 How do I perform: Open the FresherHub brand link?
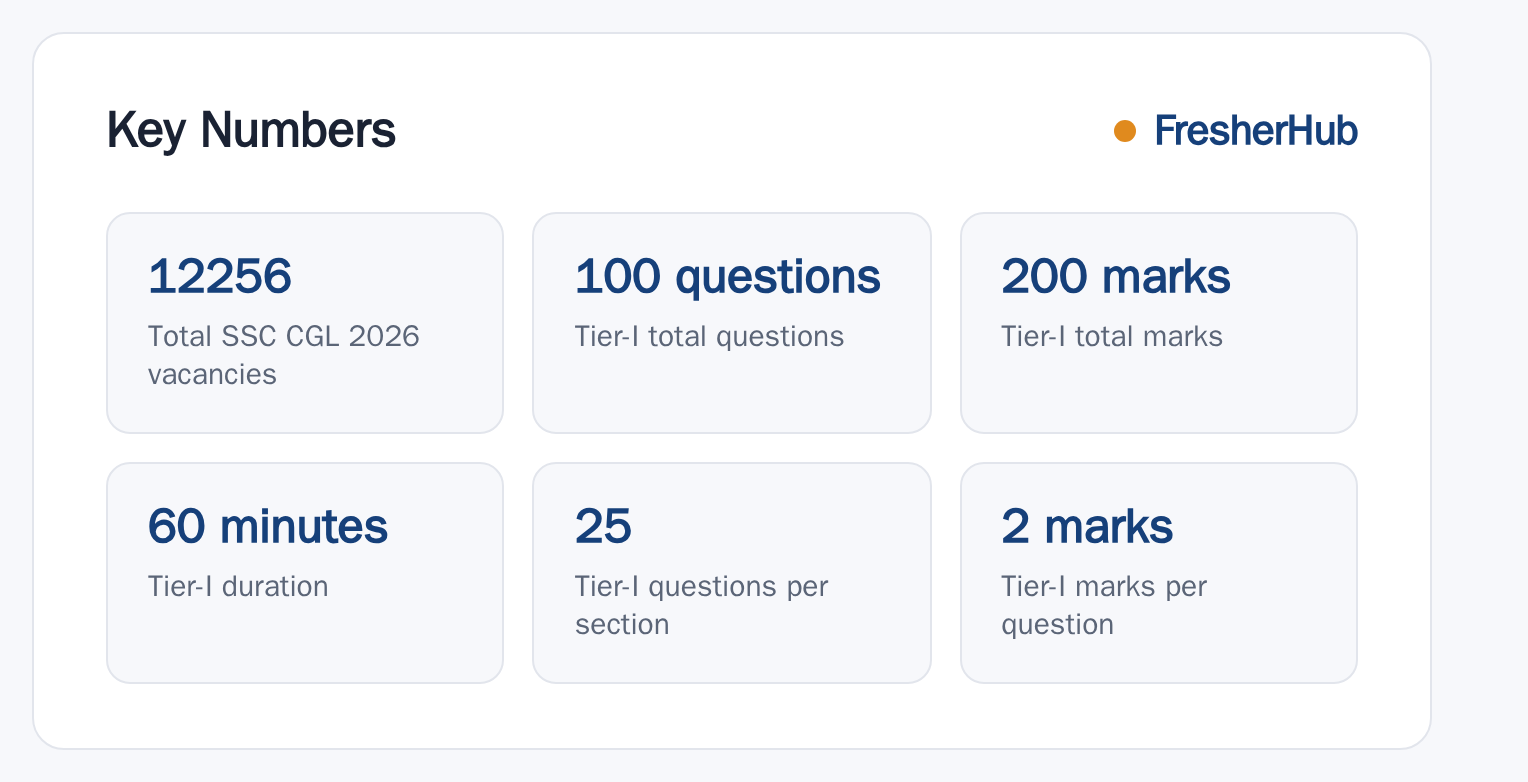(x=1256, y=131)
